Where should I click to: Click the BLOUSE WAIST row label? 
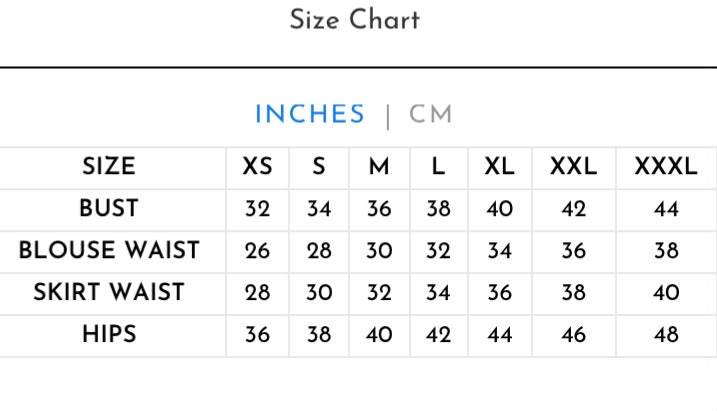pos(109,251)
